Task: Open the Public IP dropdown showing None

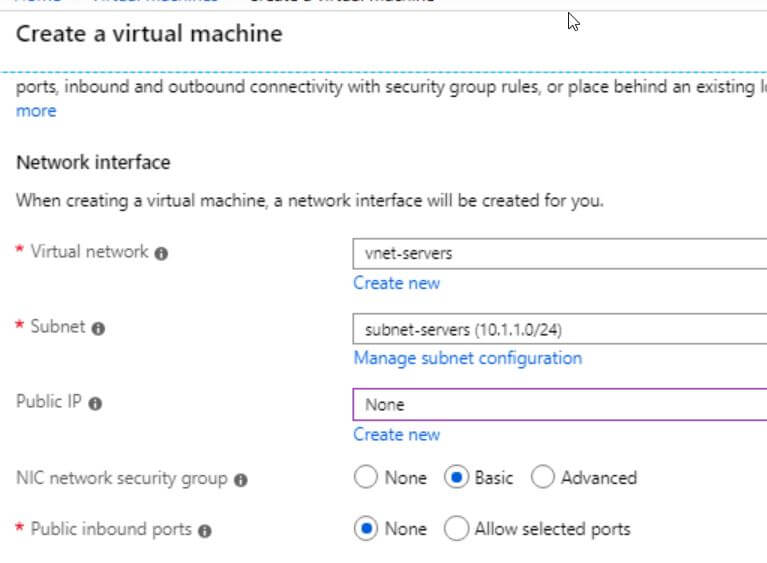Action: (560, 405)
